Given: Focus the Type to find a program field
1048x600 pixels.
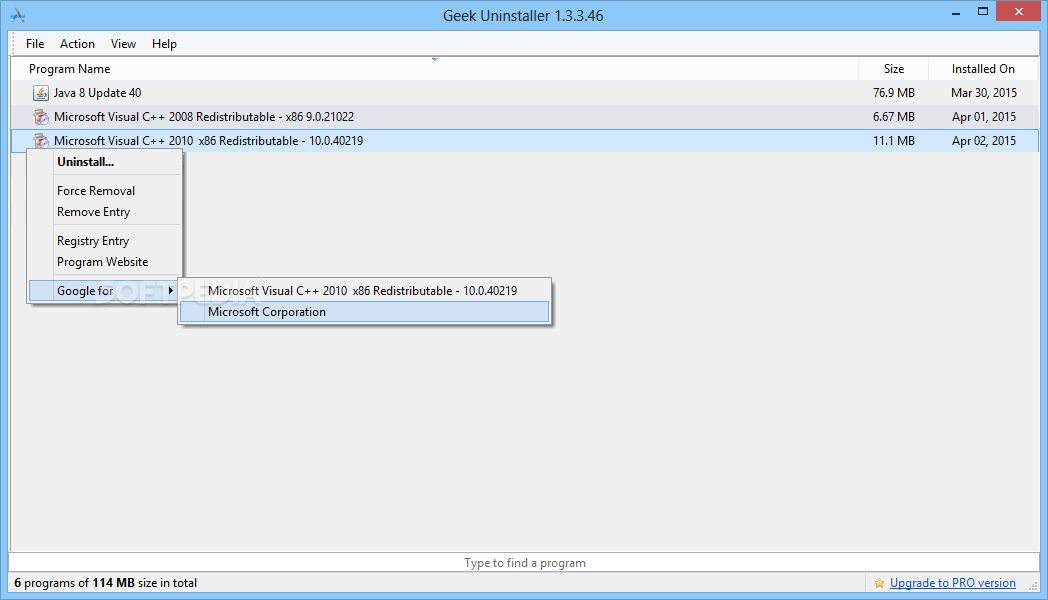Looking at the screenshot, I should coord(524,563).
